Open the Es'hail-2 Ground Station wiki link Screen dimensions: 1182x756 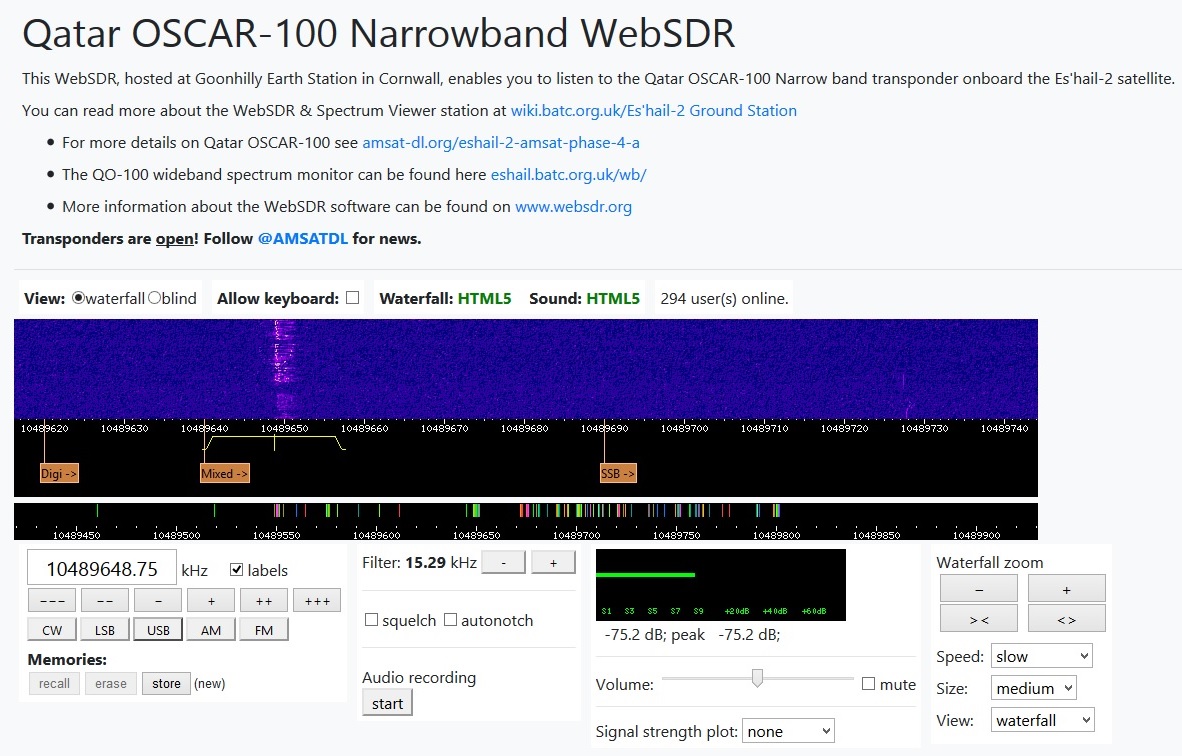[654, 111]
